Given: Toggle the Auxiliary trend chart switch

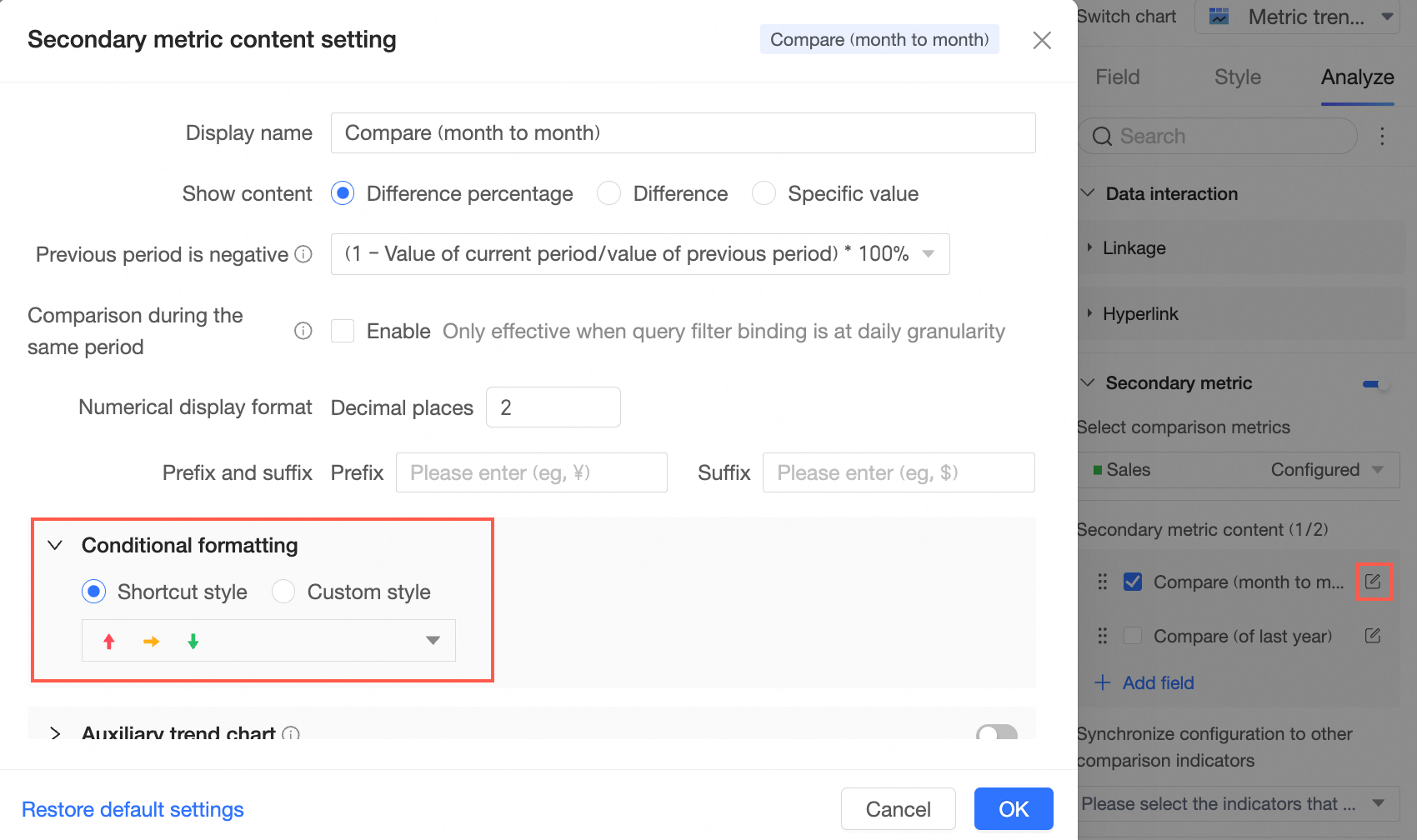Looking at the screenshot, I should pos(997,732).
